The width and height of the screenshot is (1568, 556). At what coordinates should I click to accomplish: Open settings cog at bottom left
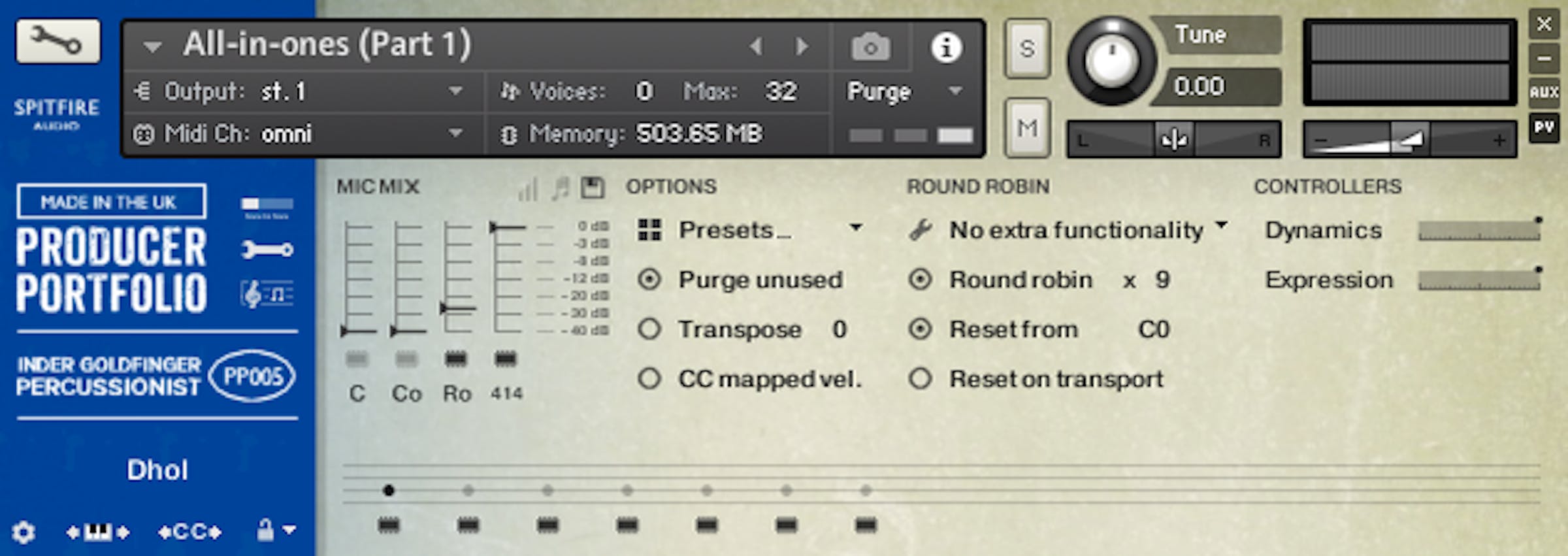tap(24, 532)
